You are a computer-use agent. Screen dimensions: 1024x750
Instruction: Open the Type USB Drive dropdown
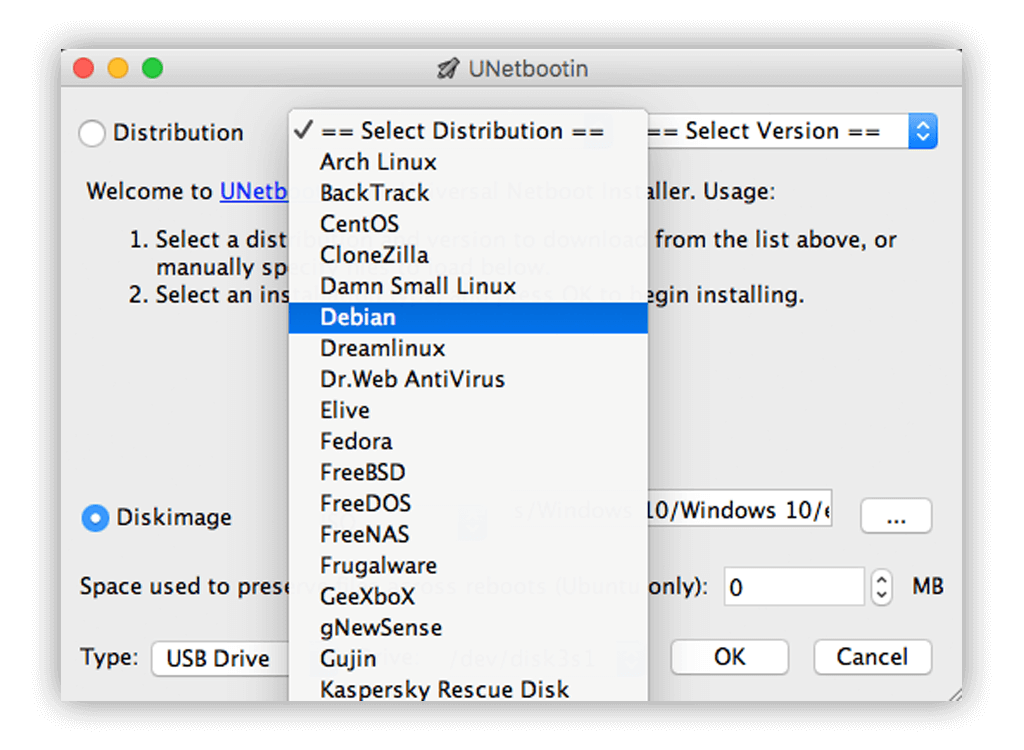(220, 659)
